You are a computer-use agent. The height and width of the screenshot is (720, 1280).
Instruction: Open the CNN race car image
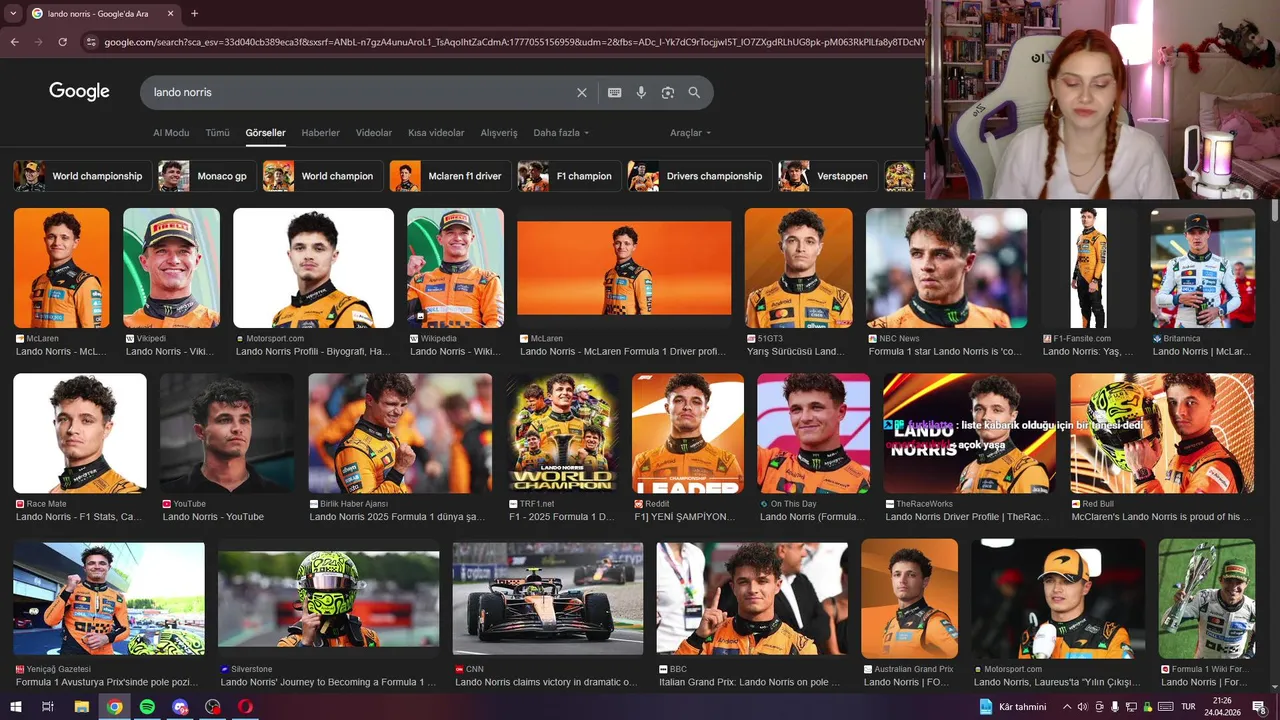(x=548, y=599)
